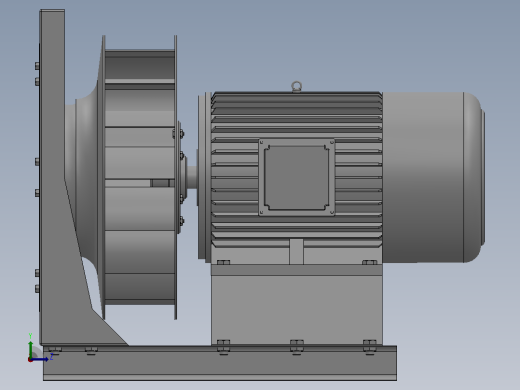The image size is (520, 390).
Task: Select the motor terminal box cover
Action: tap(297, 177)
